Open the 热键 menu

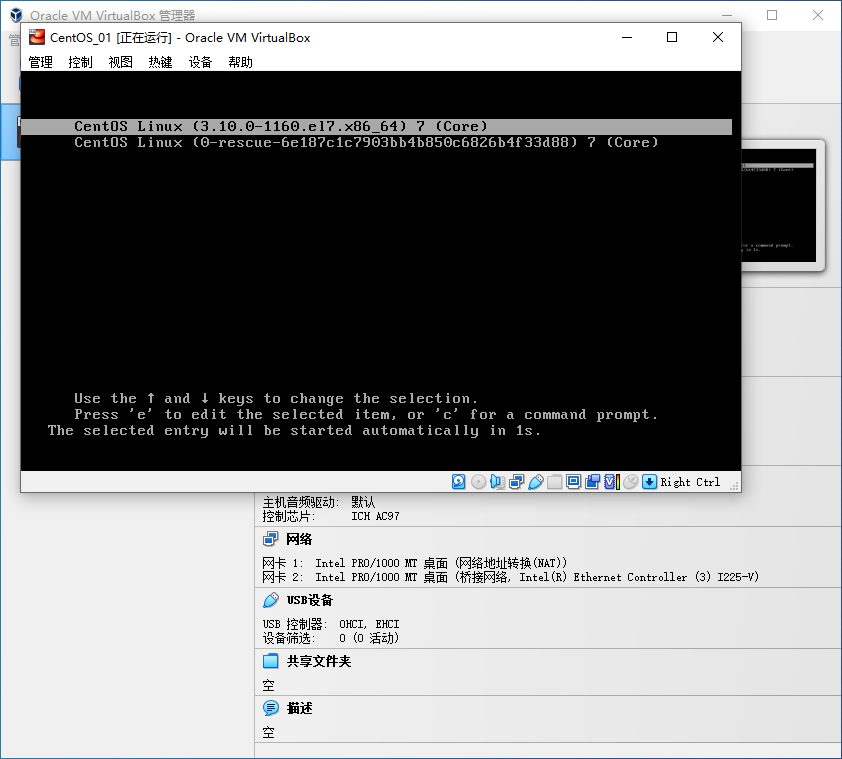[x=160, y=62]
